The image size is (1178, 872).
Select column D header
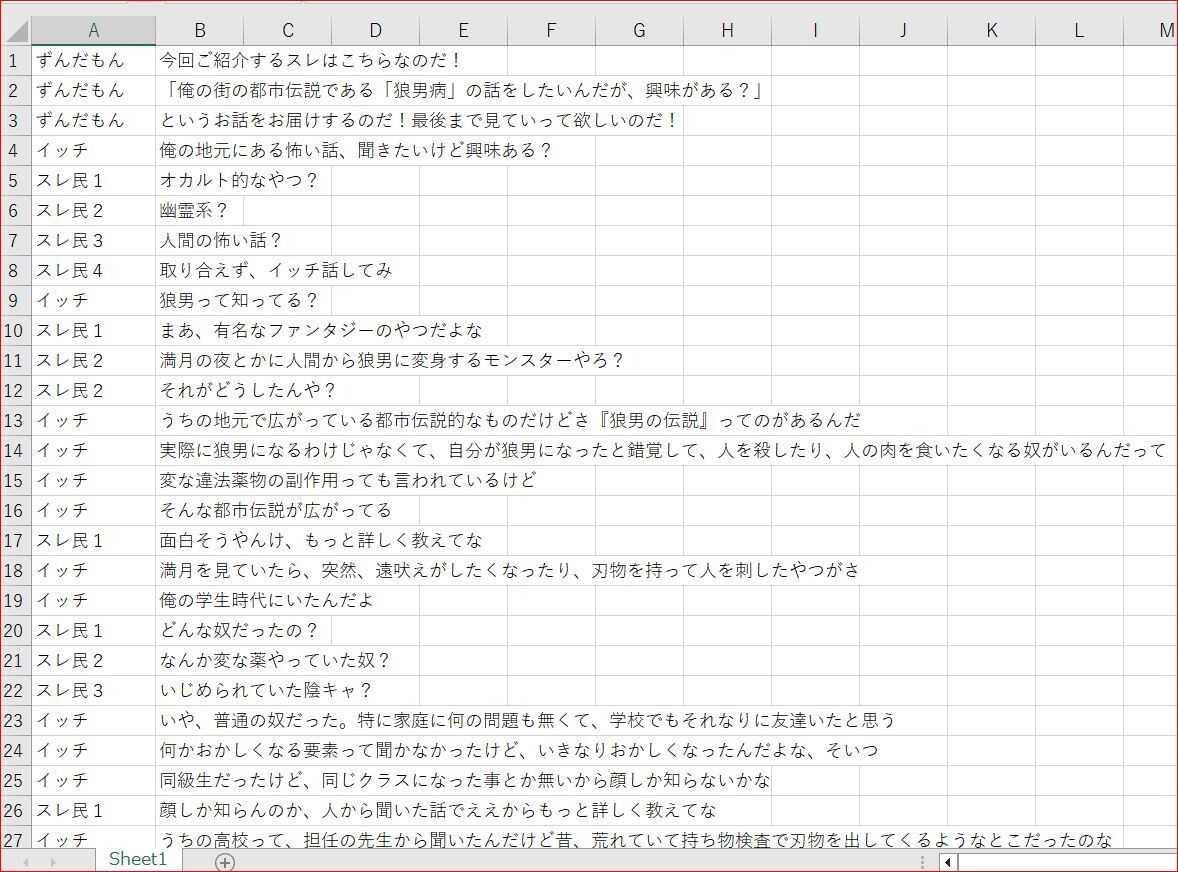tap(376, 30)
